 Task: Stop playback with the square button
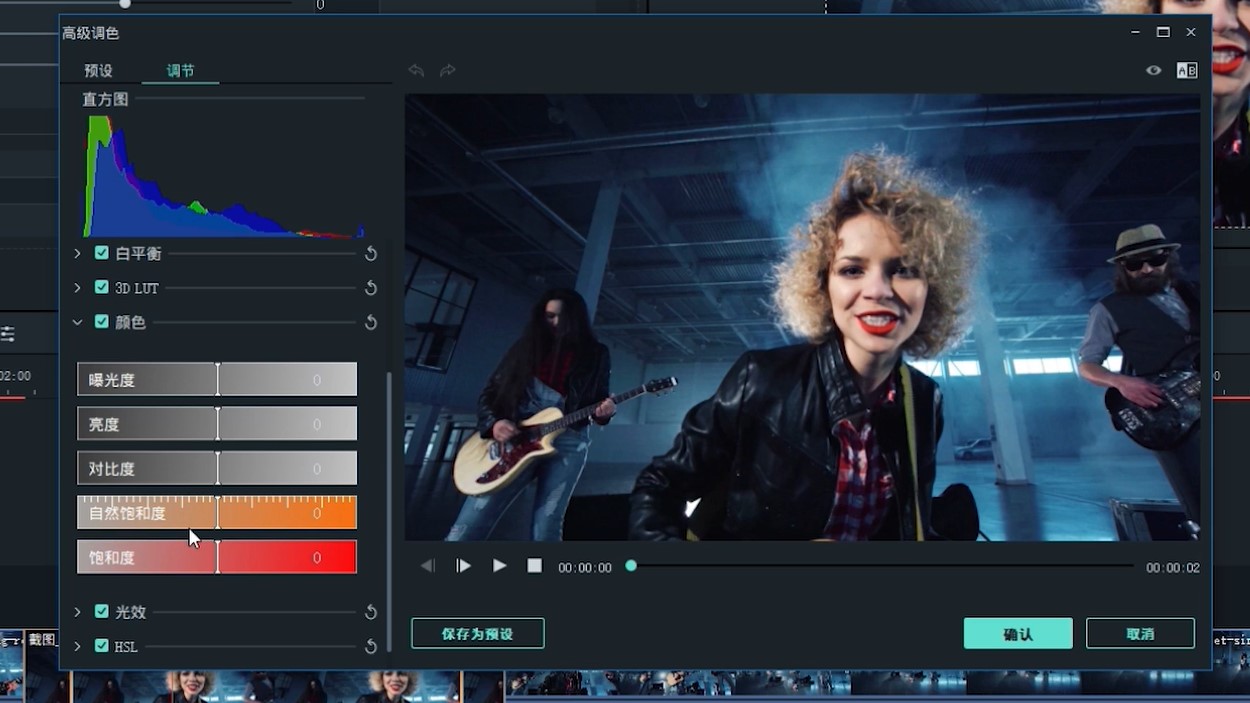click(x=535, y=566)
